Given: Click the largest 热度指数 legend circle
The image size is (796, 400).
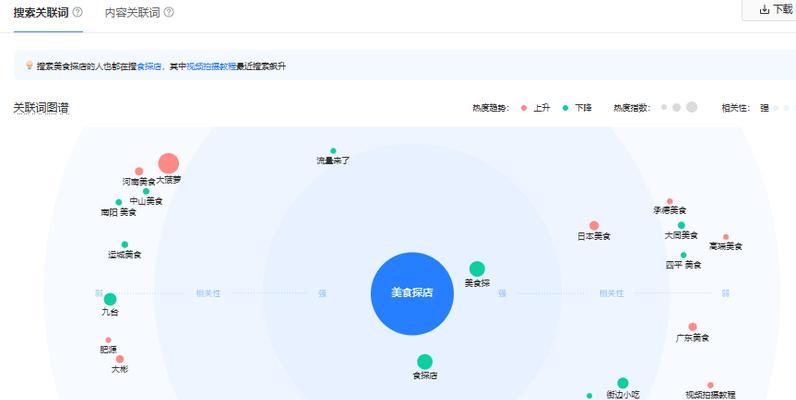Looking at the screenshot, I should (691, 107).
